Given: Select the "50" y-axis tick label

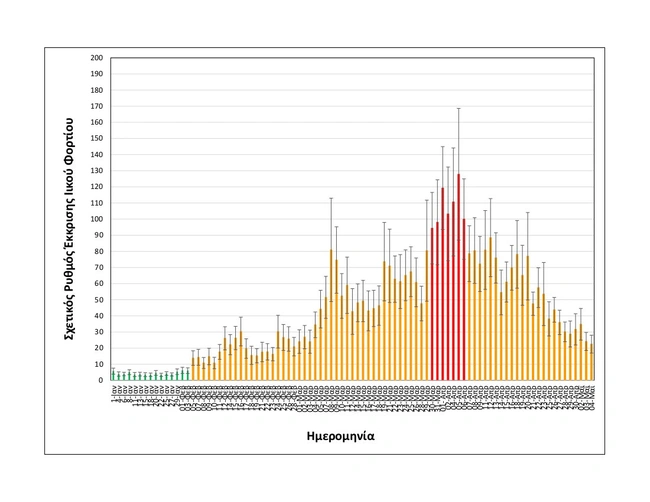Looking at the screenshot, I should [99, 300].
